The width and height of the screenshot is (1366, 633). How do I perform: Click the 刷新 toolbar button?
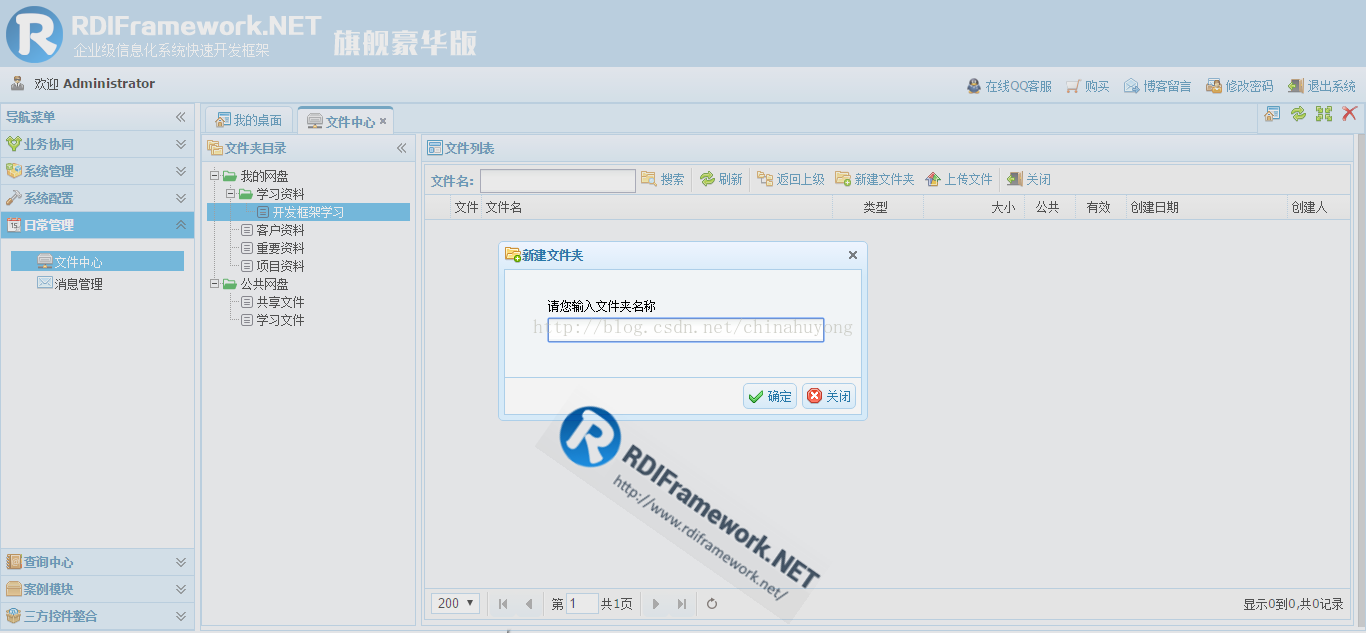click(721, 179)
